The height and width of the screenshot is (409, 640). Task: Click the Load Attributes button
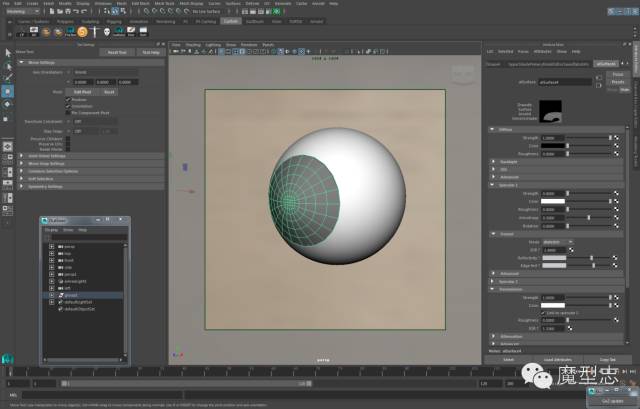click(x=558, y=360)
